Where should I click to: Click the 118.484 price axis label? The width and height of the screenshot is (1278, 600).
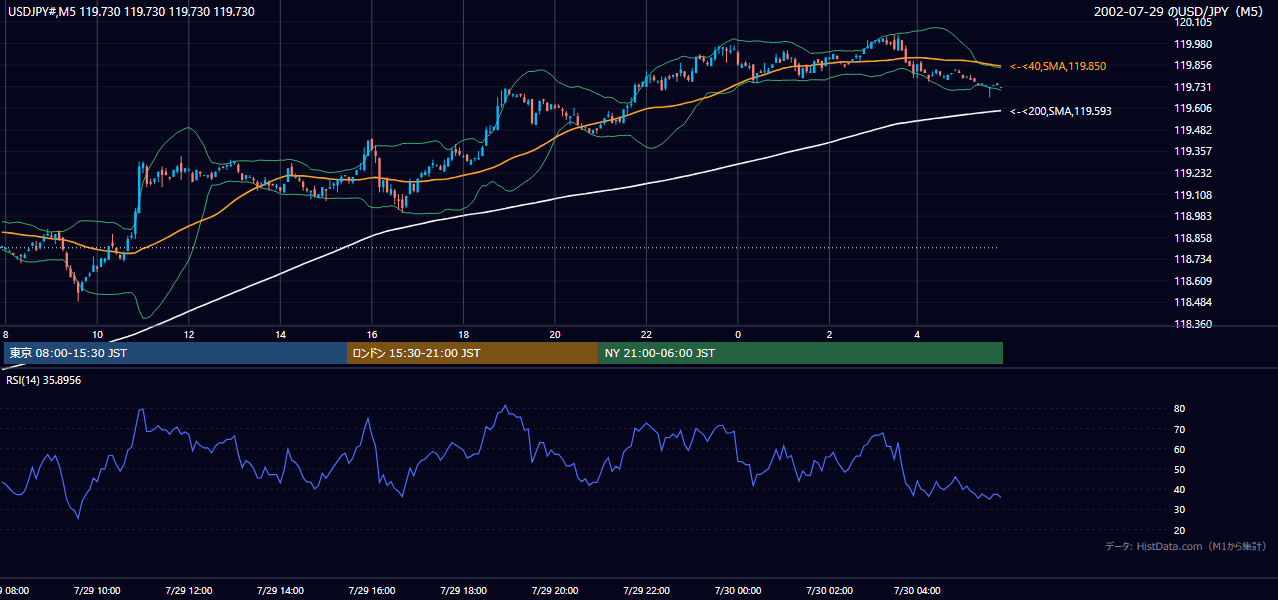pyautogui.click(x=1194, y=302)
